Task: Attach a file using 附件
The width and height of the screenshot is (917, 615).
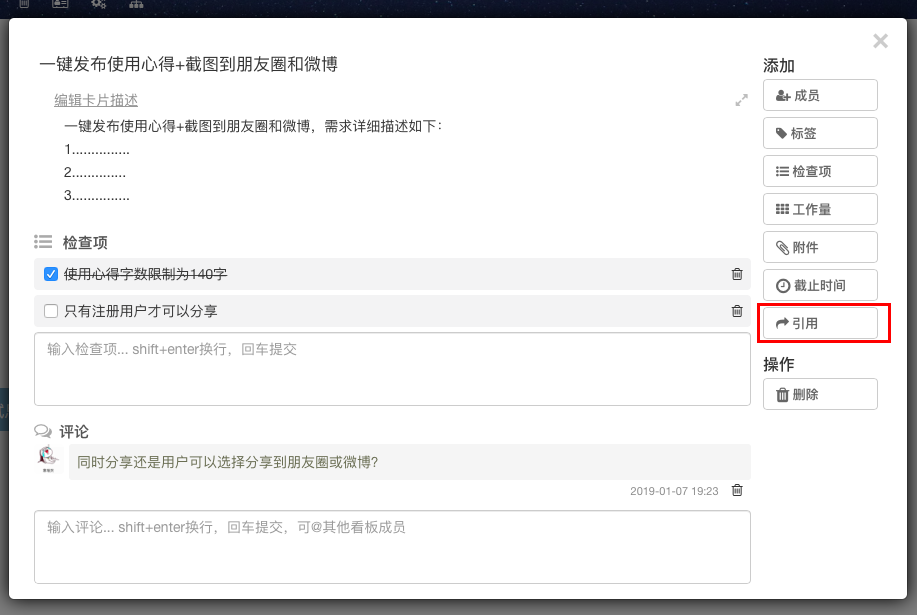Action: pos(820,246)
